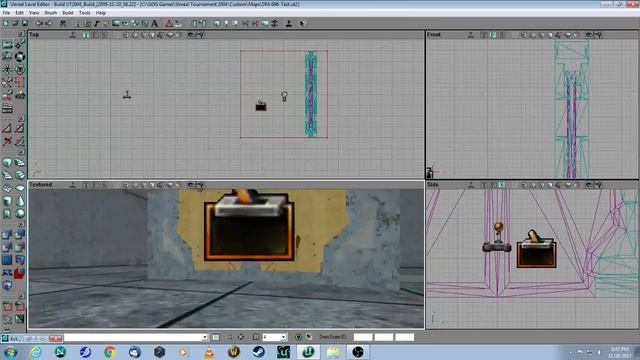Open the Edit menu

click(19, 13)
